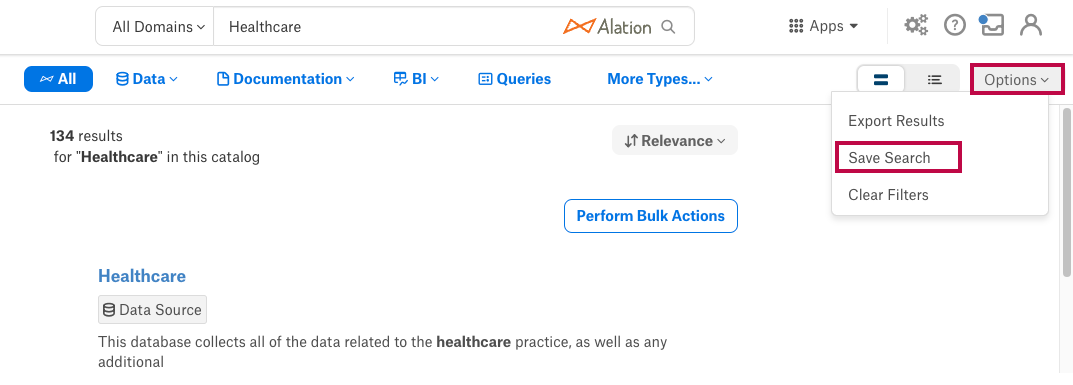Open the inbox notifications icon
Image resolution: width=1073 pixels, height=385 pixels.
point(992,25)
